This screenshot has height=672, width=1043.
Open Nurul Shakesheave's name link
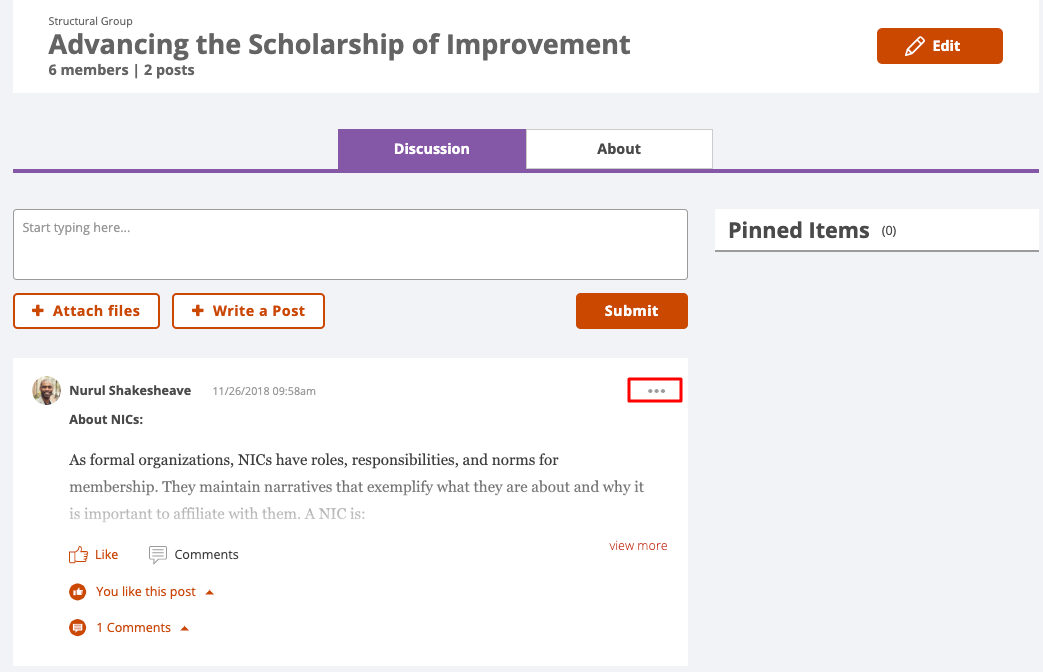pyautogui.click(x=130, y=391)
